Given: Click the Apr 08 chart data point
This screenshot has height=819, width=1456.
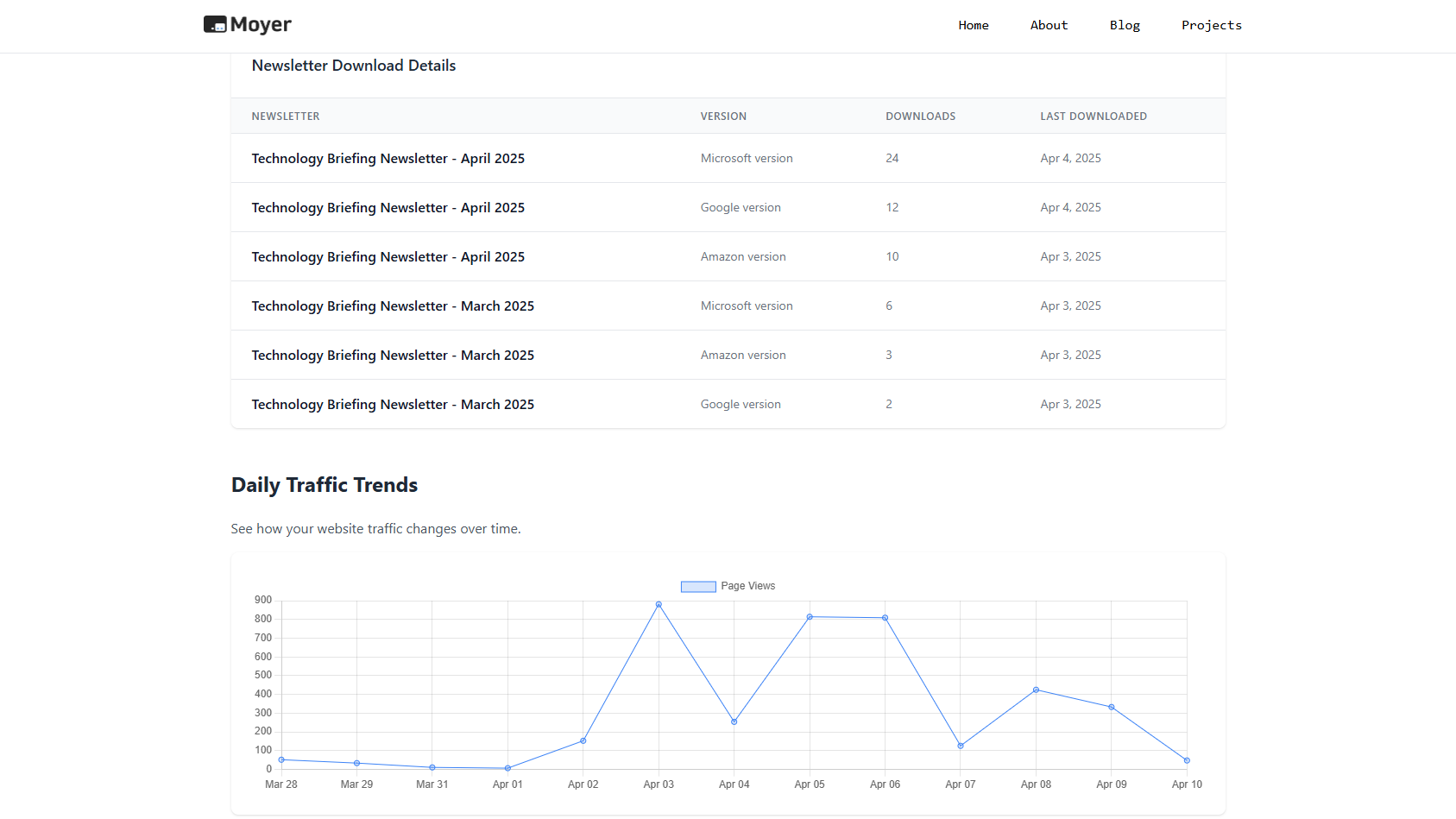Looking at the screenshot, I should (1036, 690).
